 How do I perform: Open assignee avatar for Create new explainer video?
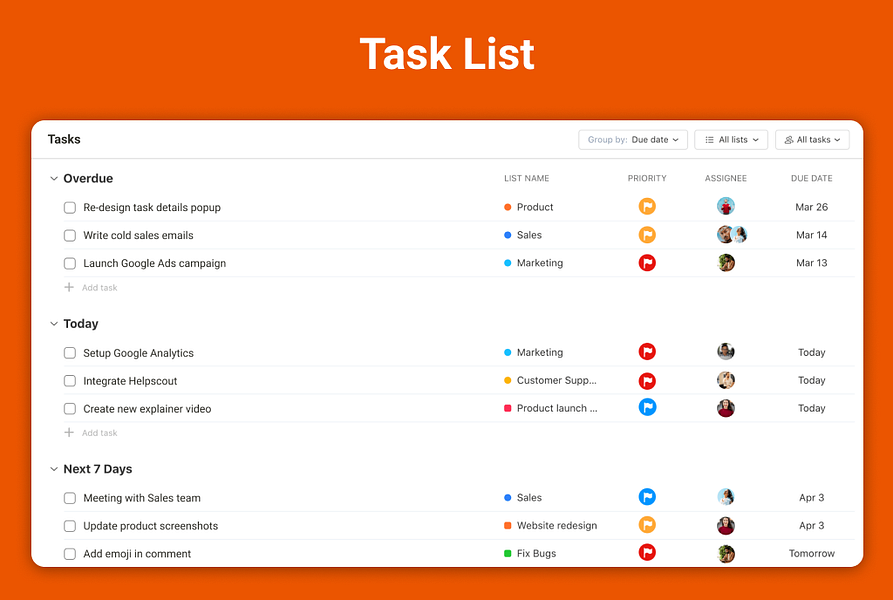(x=726, y=408)
